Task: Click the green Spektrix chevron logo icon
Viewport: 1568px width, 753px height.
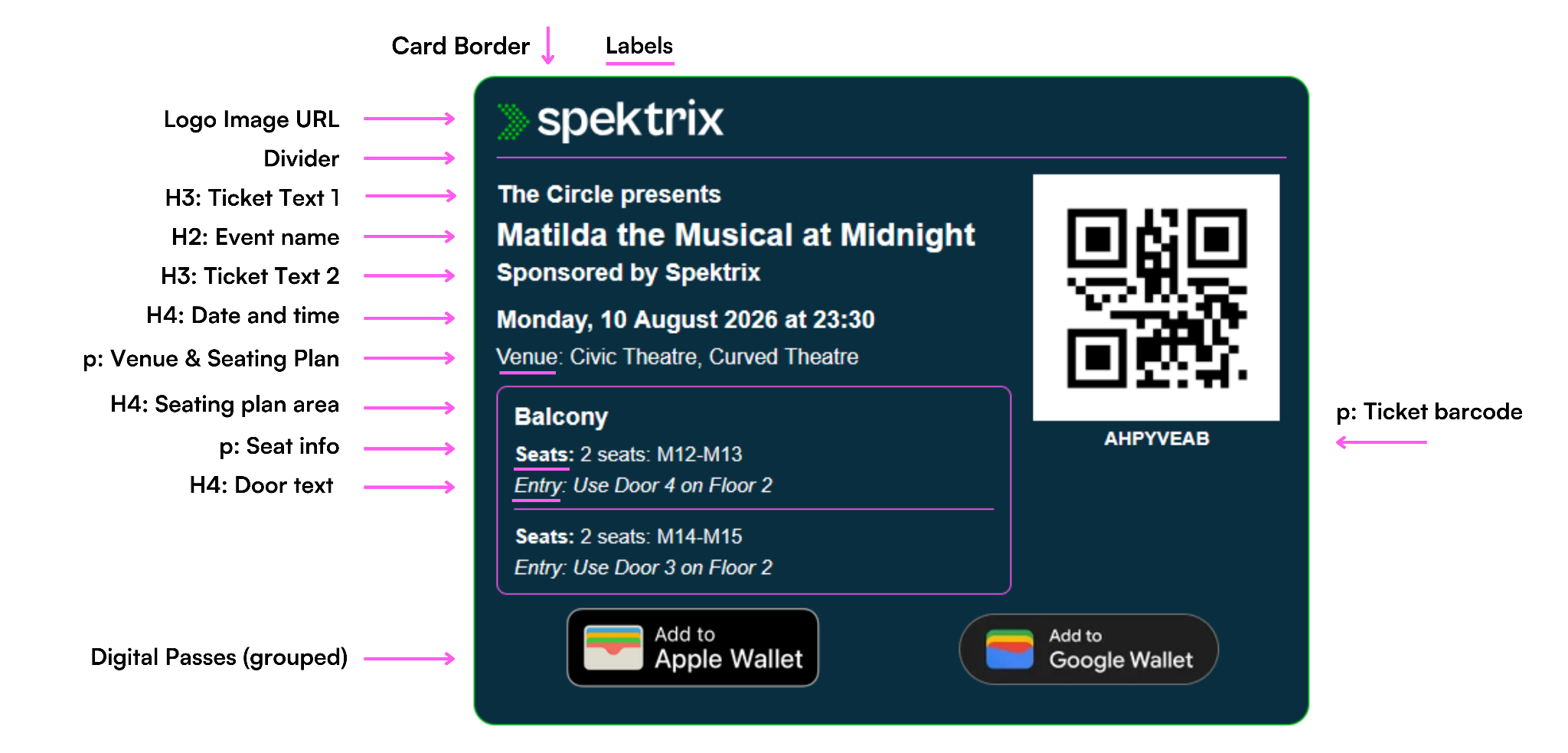Action: pyautogui.click(x=513, y=122)
